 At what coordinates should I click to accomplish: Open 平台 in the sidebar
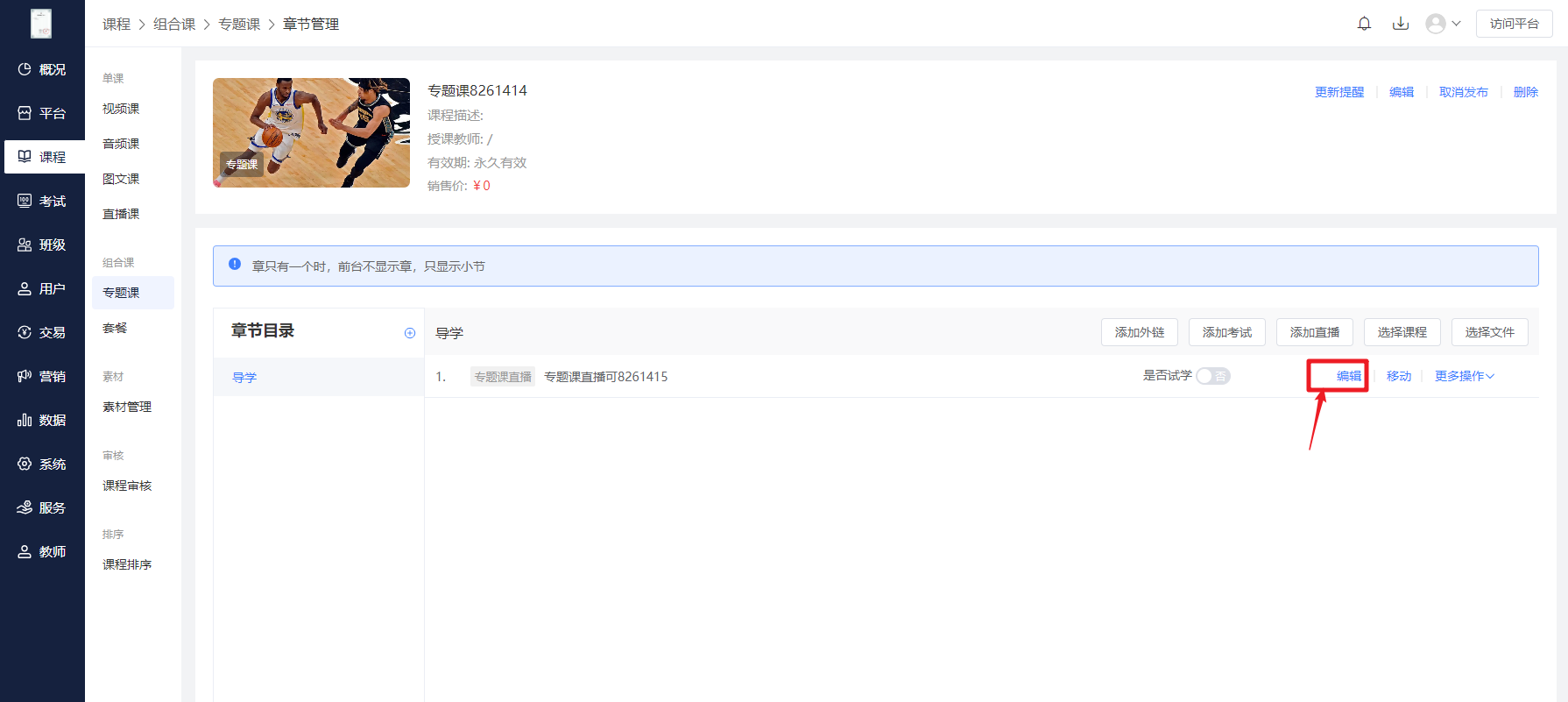[42, 113]
